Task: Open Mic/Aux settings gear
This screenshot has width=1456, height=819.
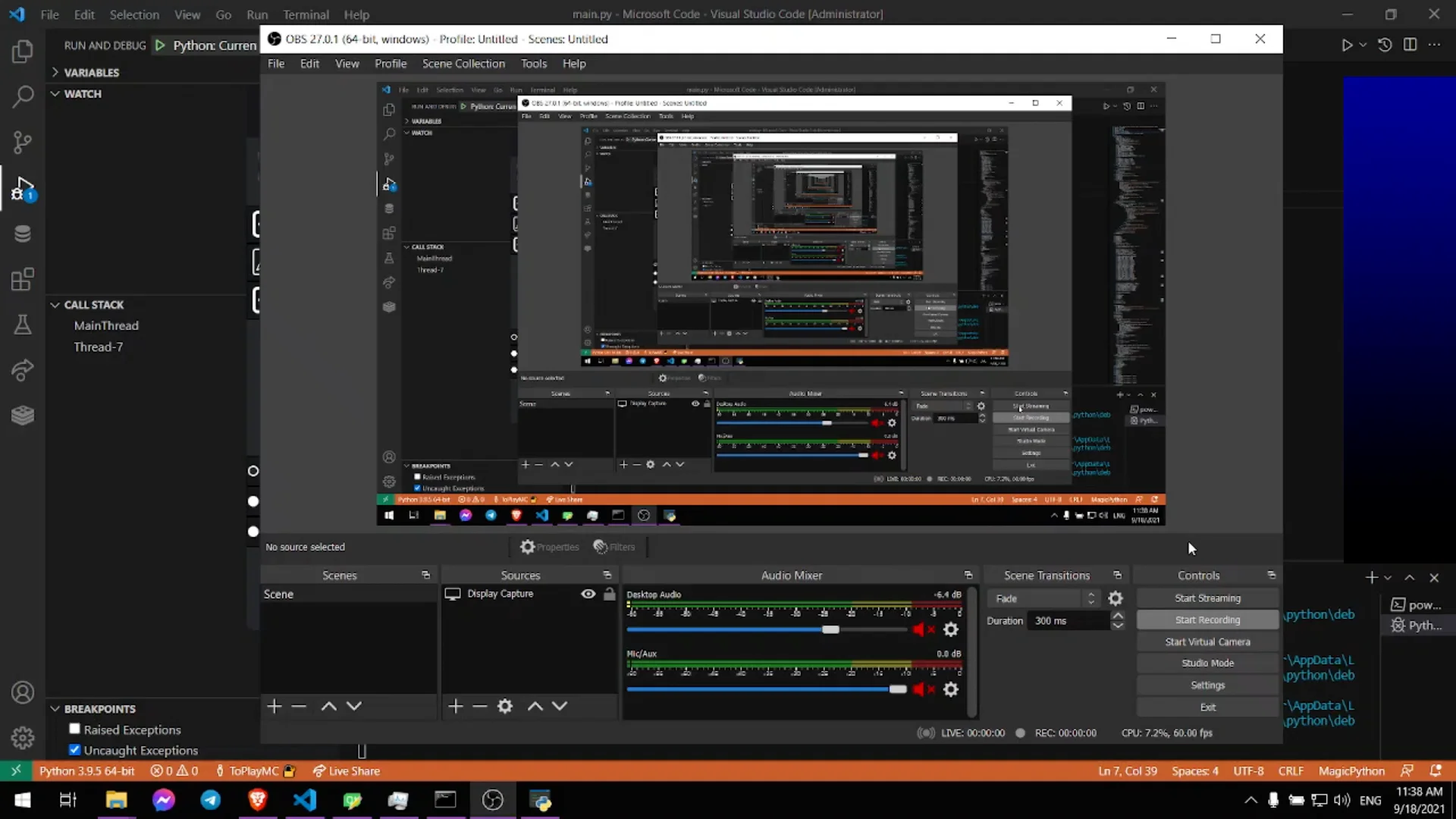Action: click(x=950, y=689)
